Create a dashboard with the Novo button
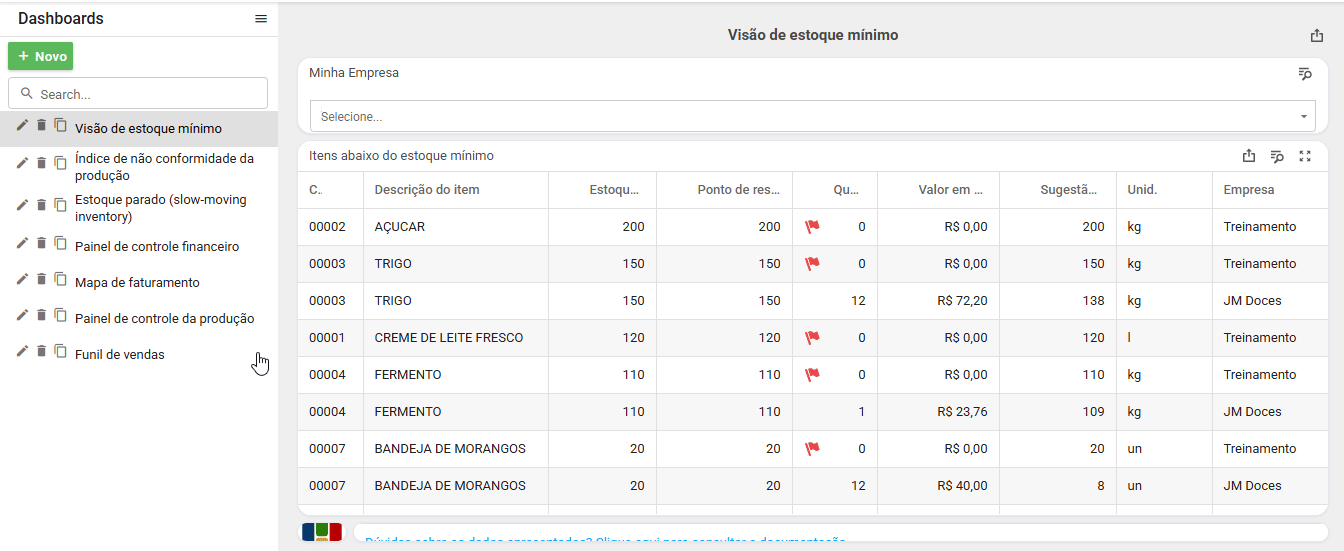 click(41, 56)
